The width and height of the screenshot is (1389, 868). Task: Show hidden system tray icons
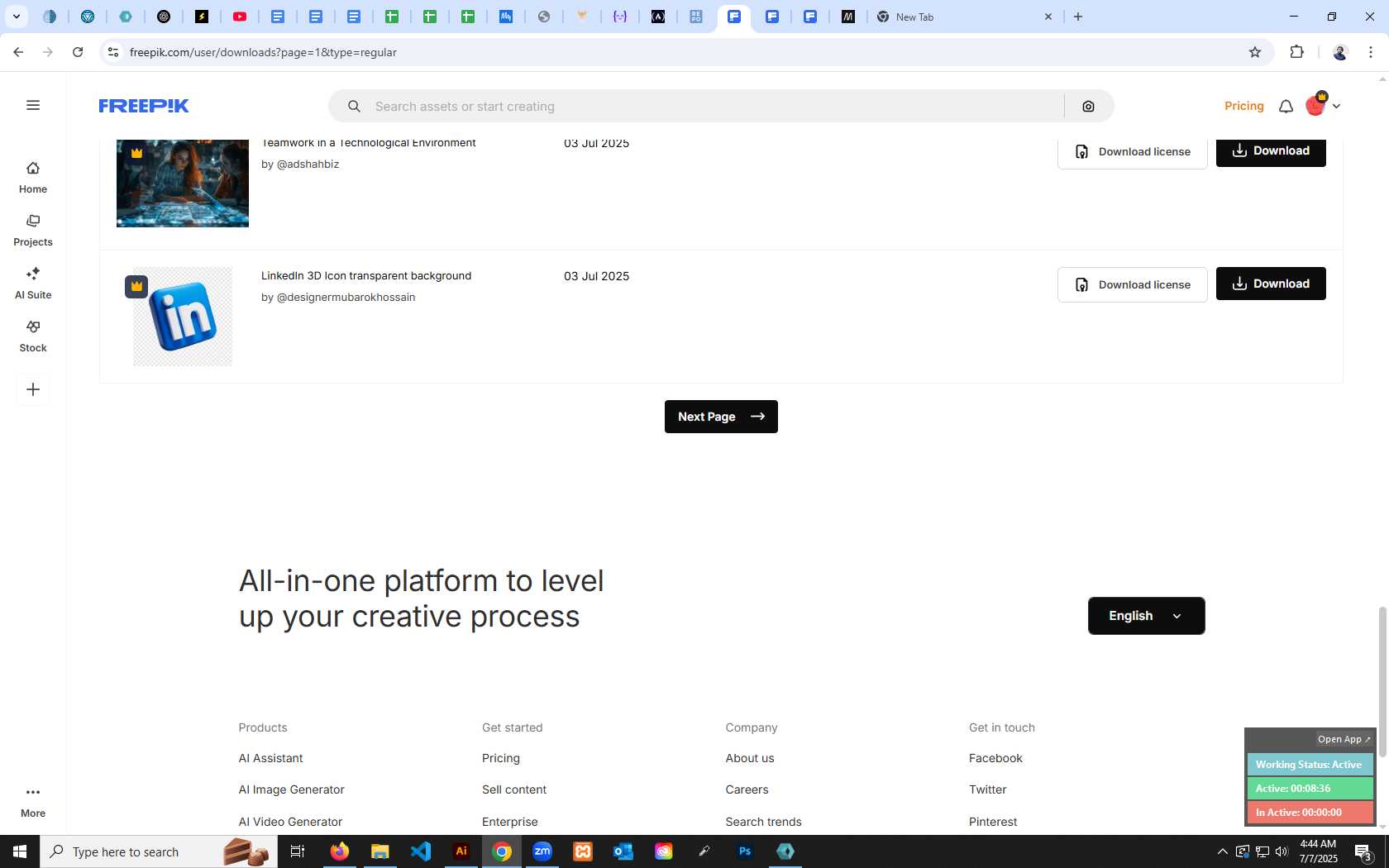[x=1222, y=851]
